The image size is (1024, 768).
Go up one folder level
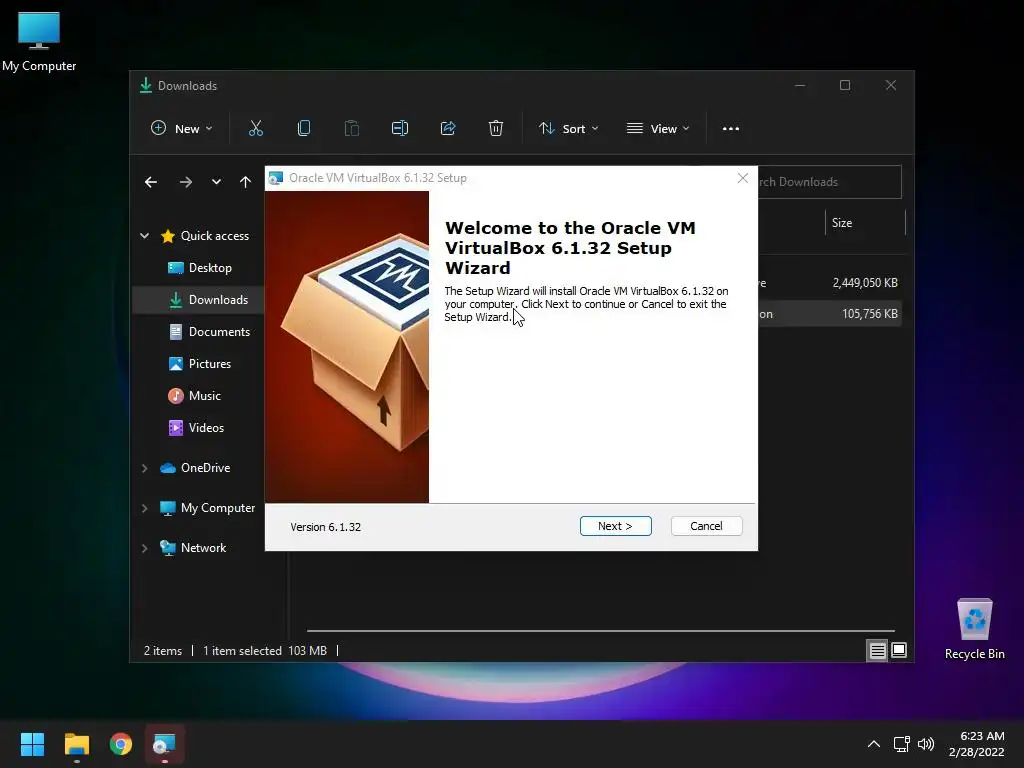point(246,182)
